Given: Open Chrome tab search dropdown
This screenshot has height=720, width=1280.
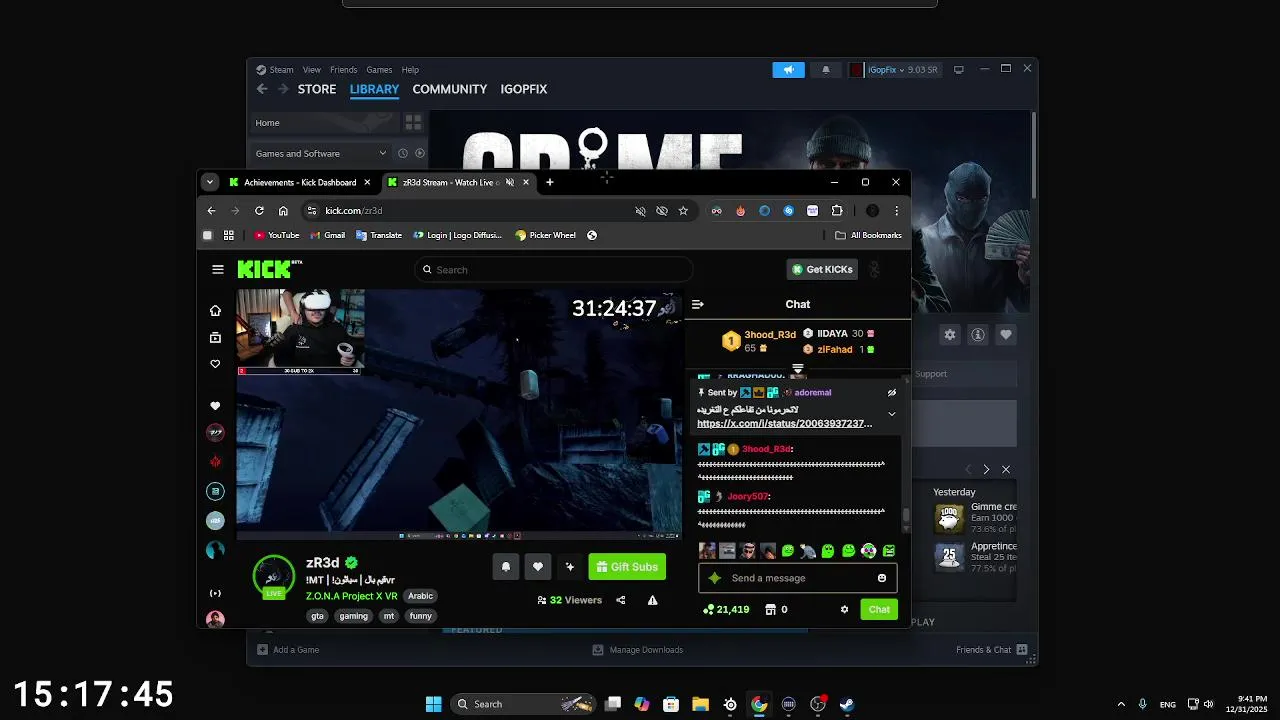Looking at the screenshot, I should 209,182.
